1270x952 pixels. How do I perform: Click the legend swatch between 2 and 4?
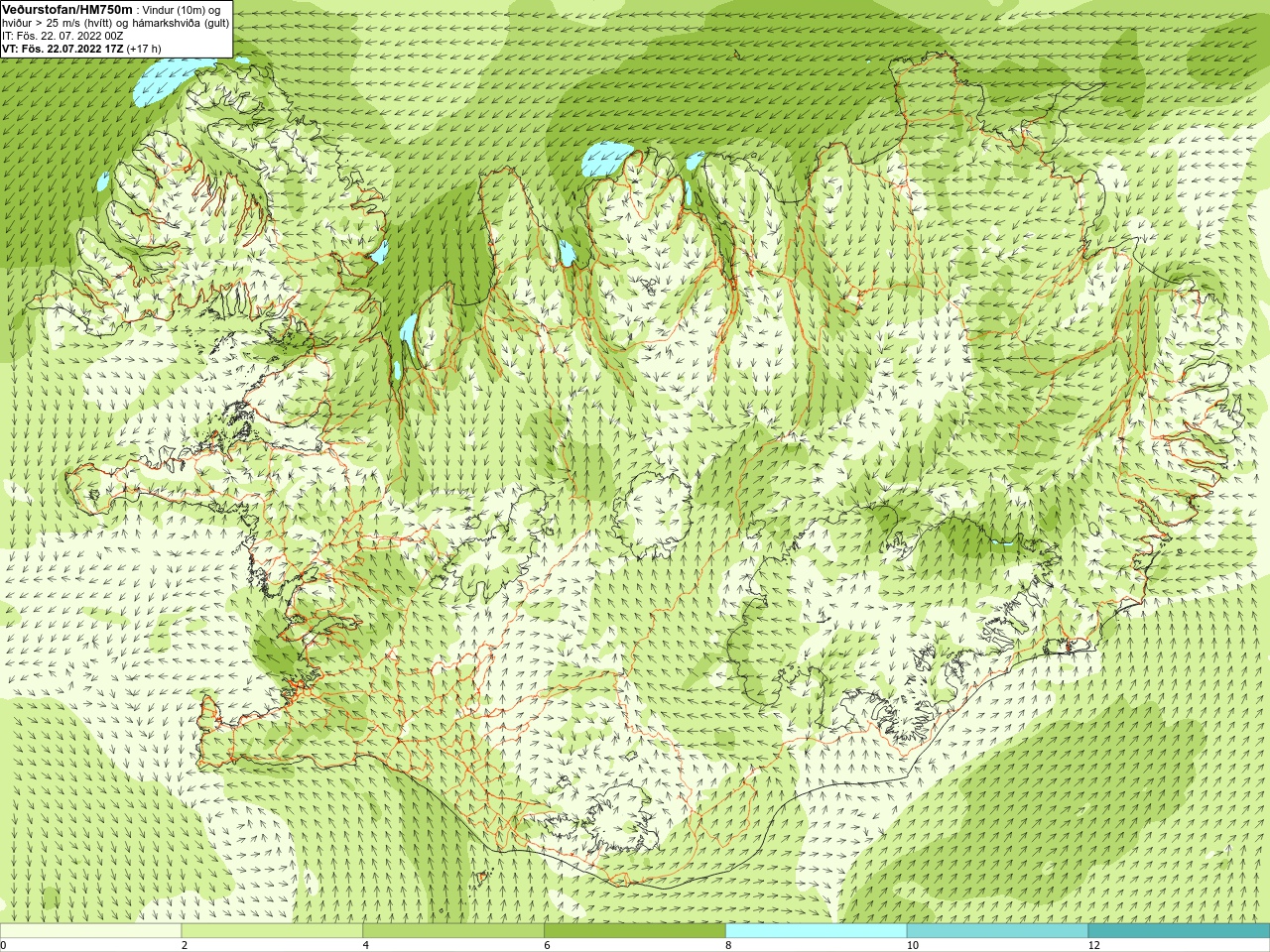(x=272, y=931)
